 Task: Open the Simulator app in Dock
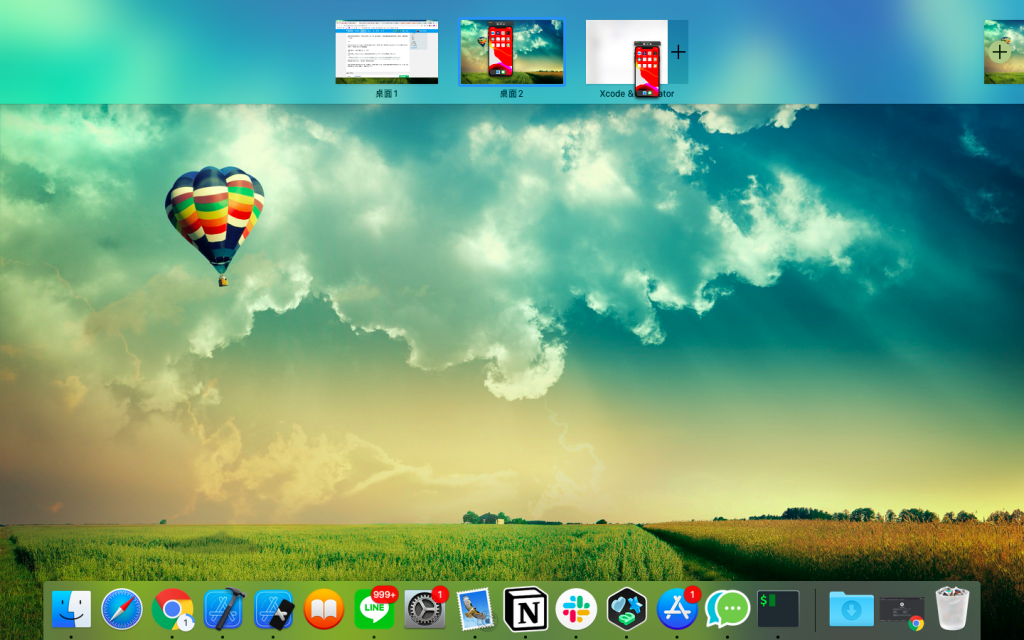[x=274, y=609]
